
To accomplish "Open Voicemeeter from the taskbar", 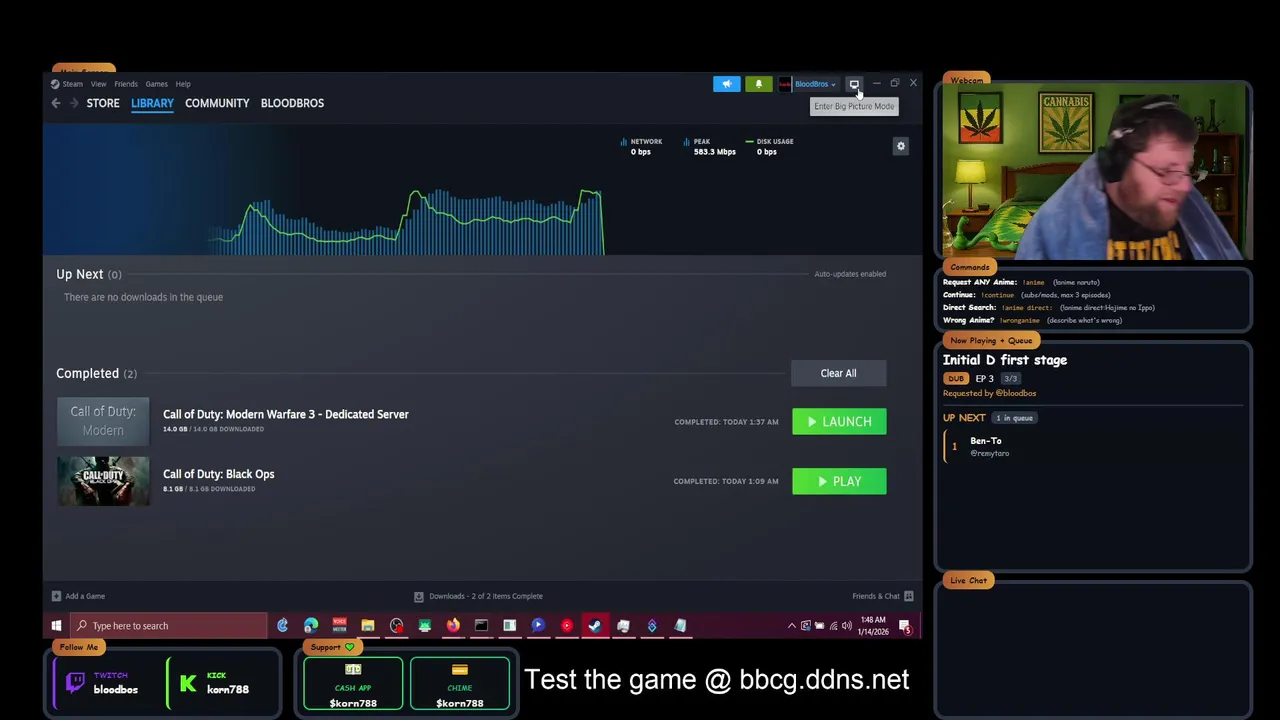I will click(x=339, y=626).
